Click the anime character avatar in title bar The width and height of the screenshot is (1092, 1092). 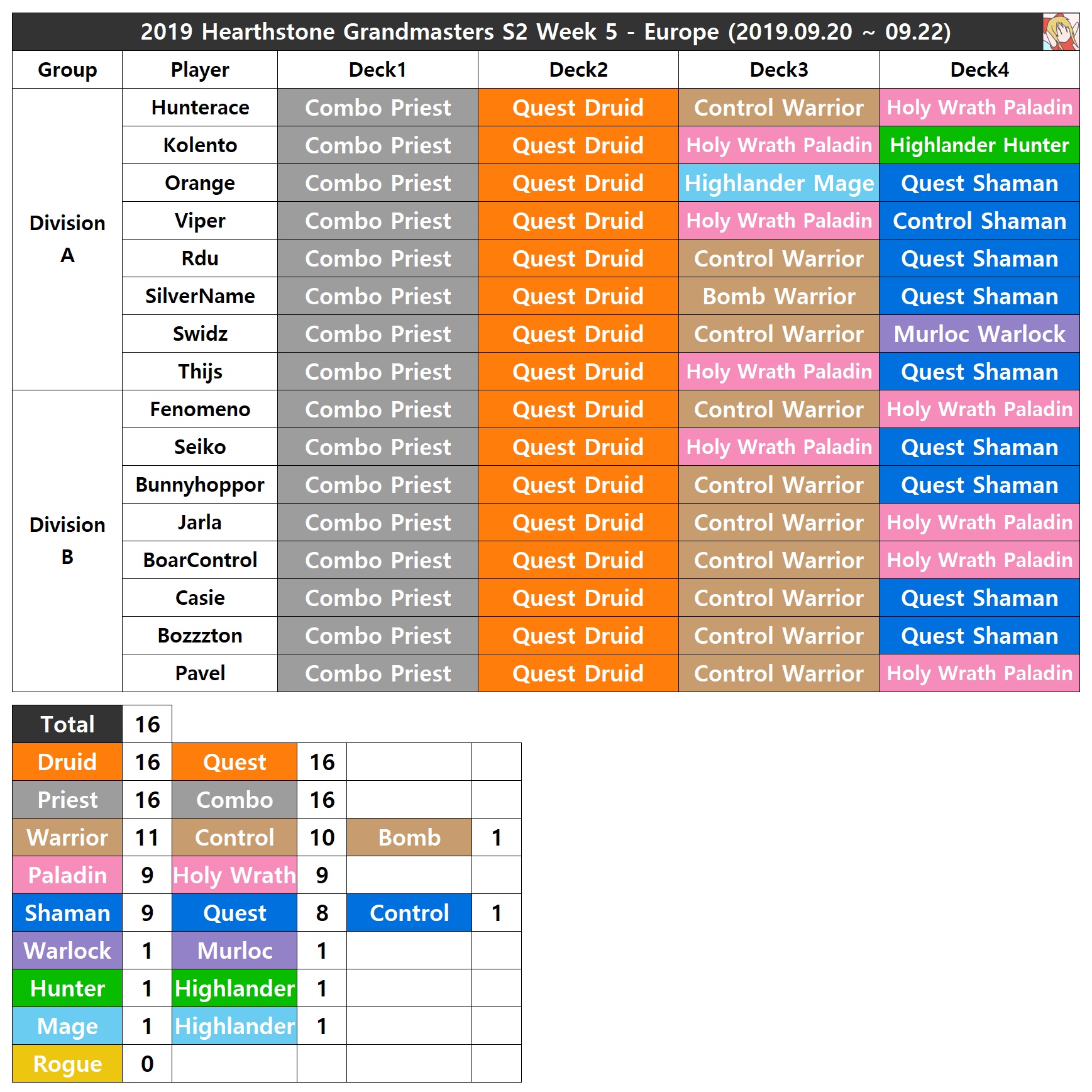click(x=1060, y=32)
